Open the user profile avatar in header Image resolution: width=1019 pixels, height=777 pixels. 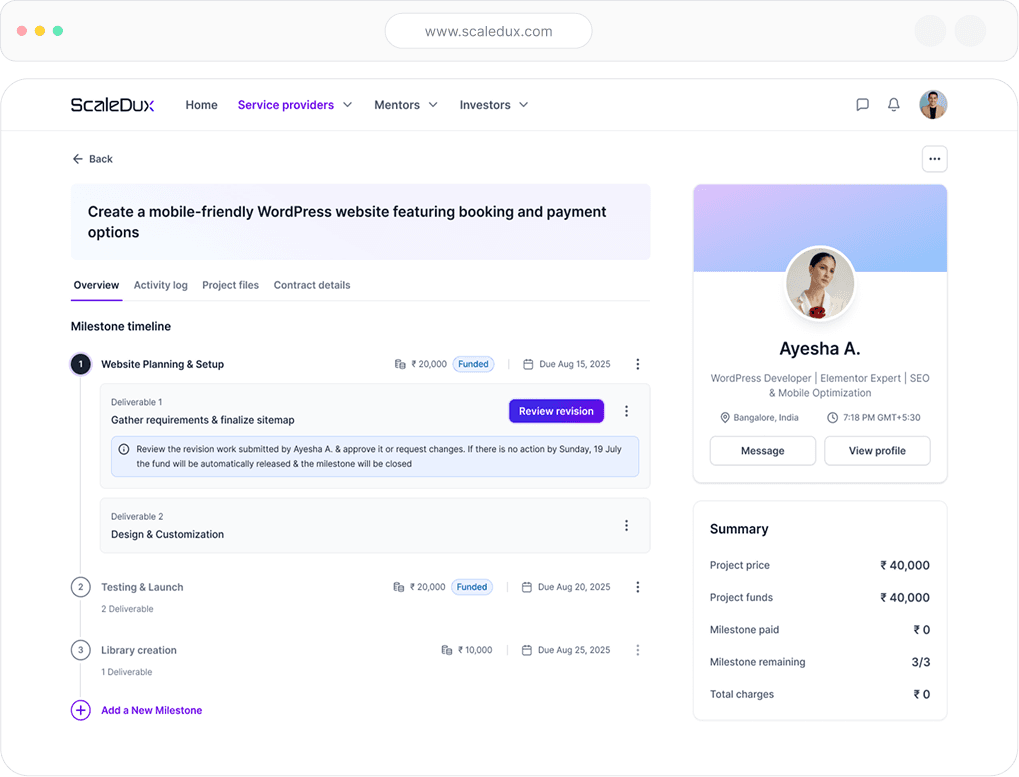click(x=933, y=105)
